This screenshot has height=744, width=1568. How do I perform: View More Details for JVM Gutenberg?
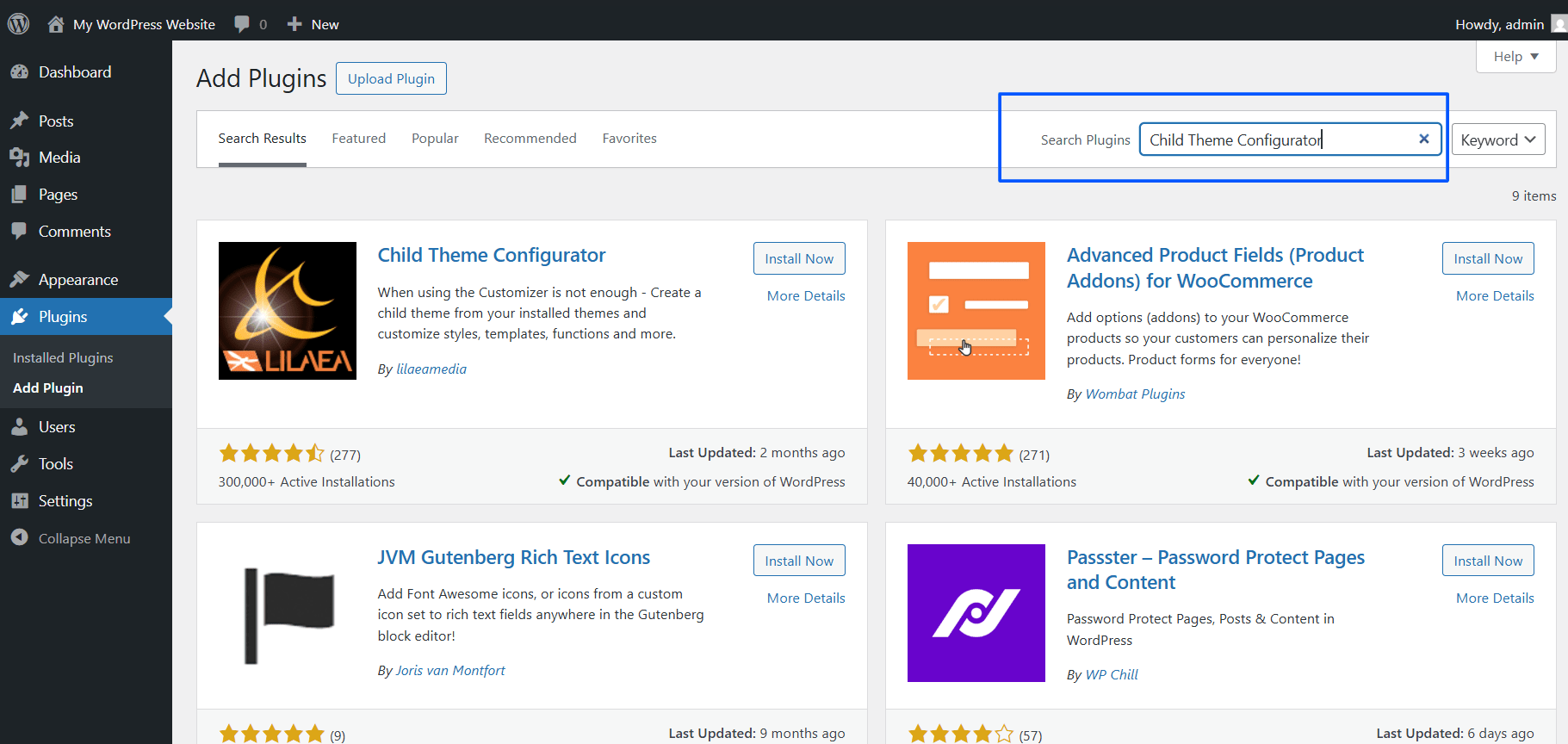[806, 598]
